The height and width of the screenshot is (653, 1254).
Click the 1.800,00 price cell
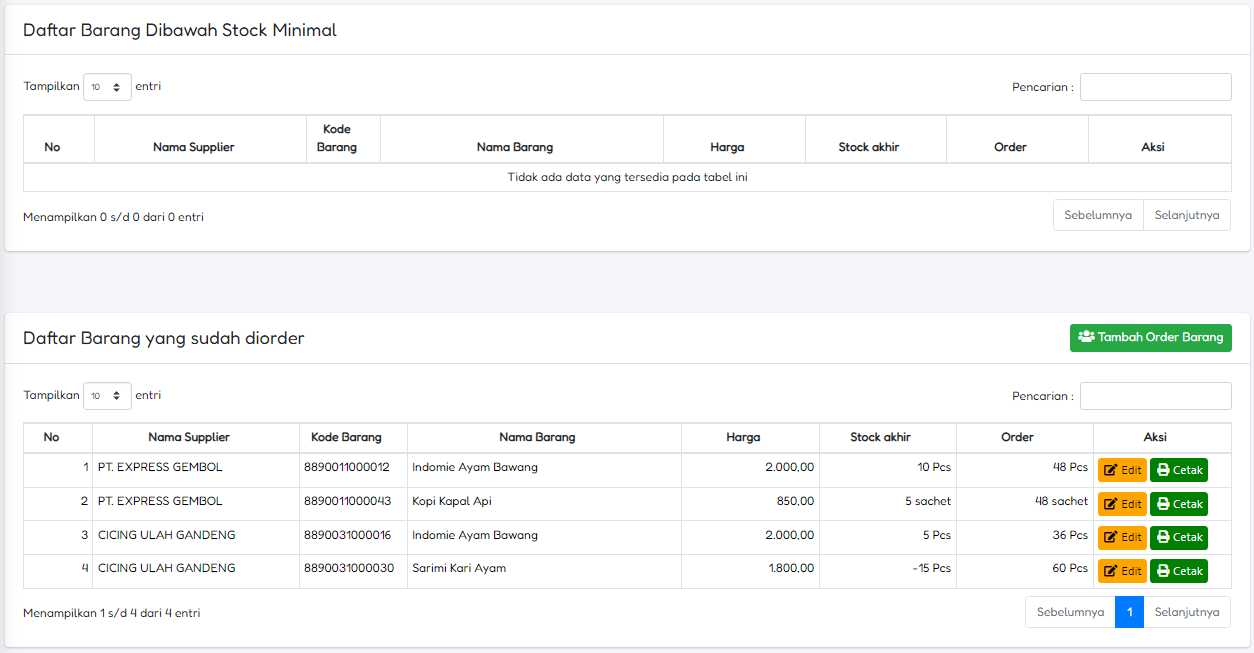click(750, 571)
